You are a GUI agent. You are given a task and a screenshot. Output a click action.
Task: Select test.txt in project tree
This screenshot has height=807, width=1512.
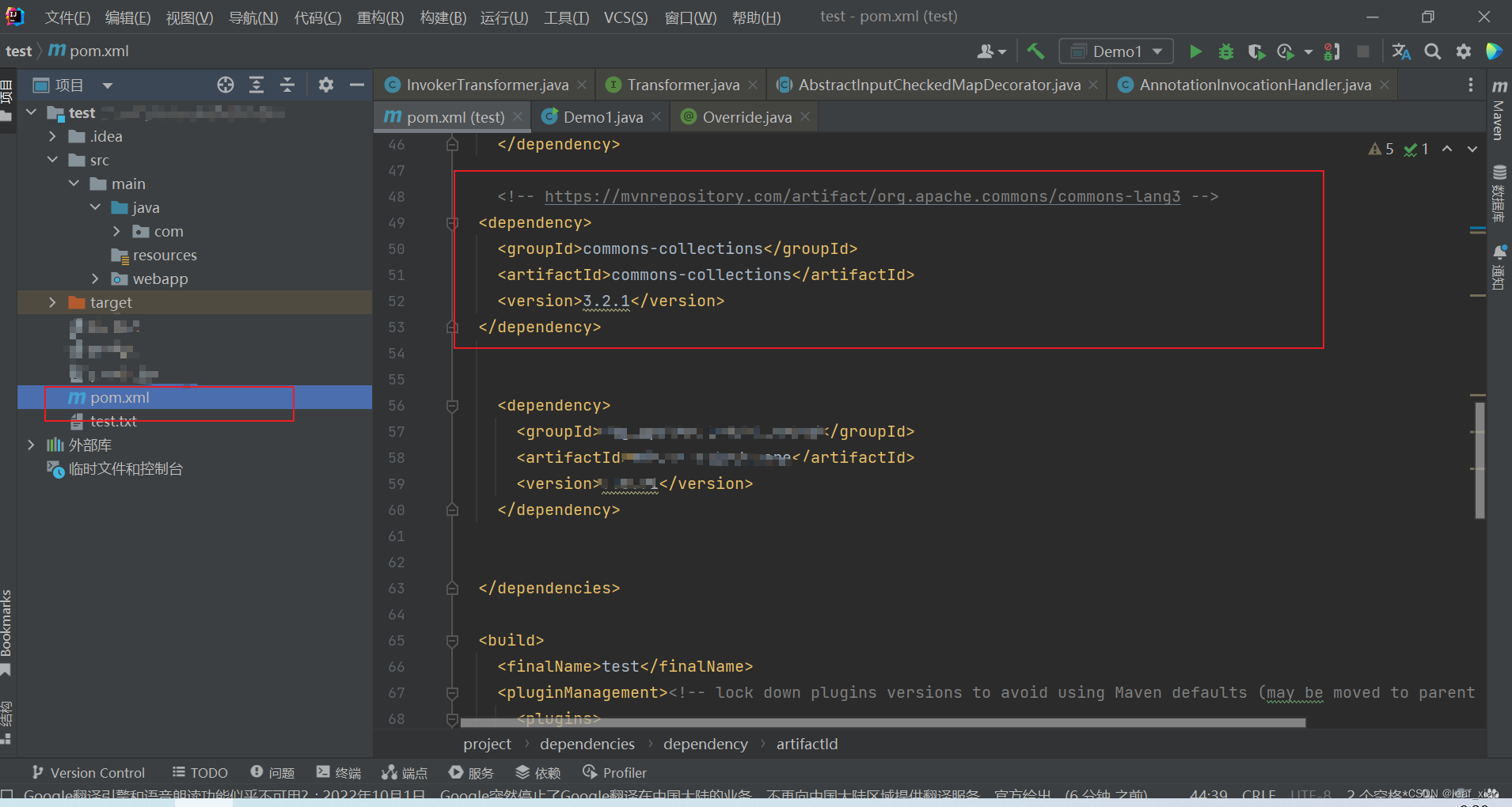click(x=113, y=421)
